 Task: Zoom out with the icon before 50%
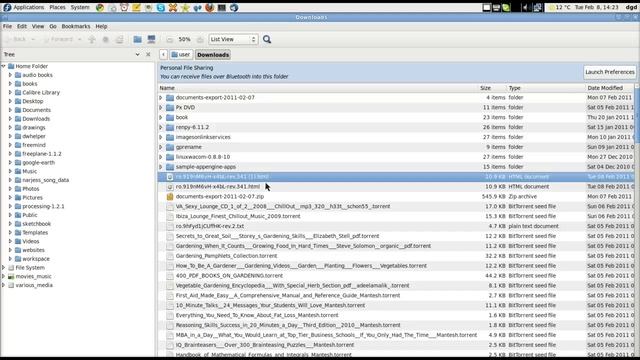click(x=169, y=39)
